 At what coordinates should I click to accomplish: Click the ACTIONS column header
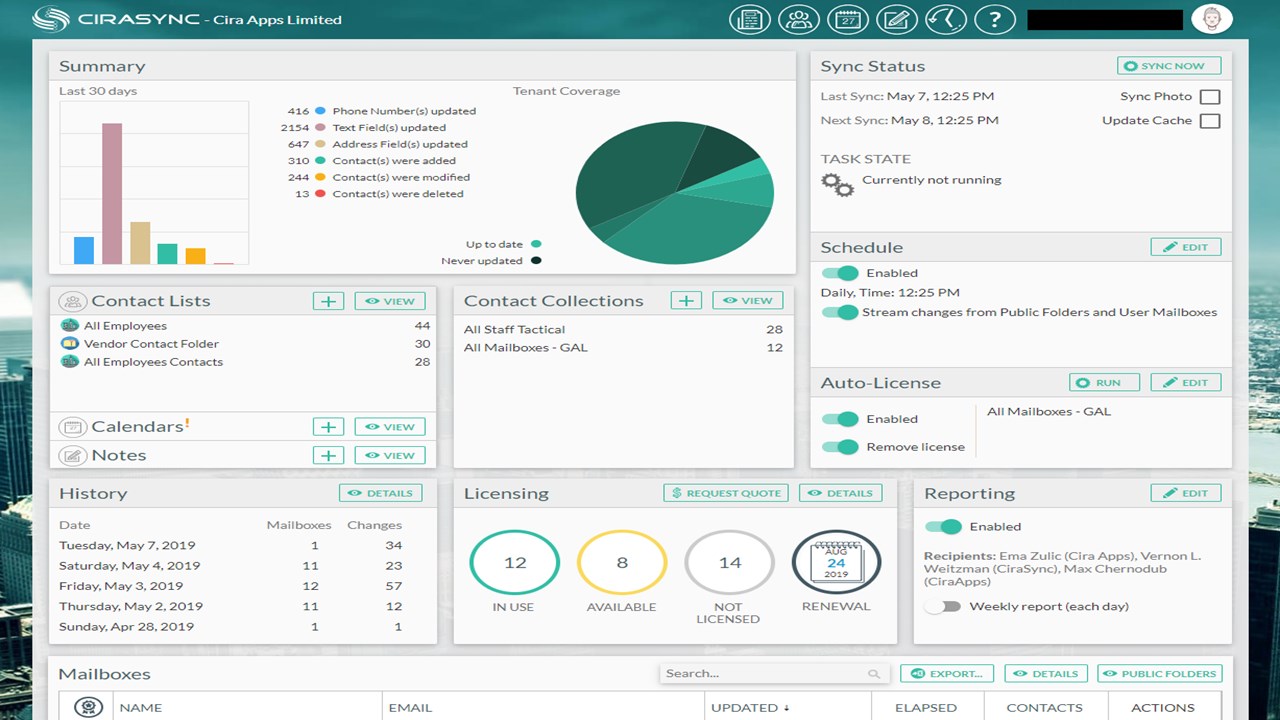tap(1163, 708)
